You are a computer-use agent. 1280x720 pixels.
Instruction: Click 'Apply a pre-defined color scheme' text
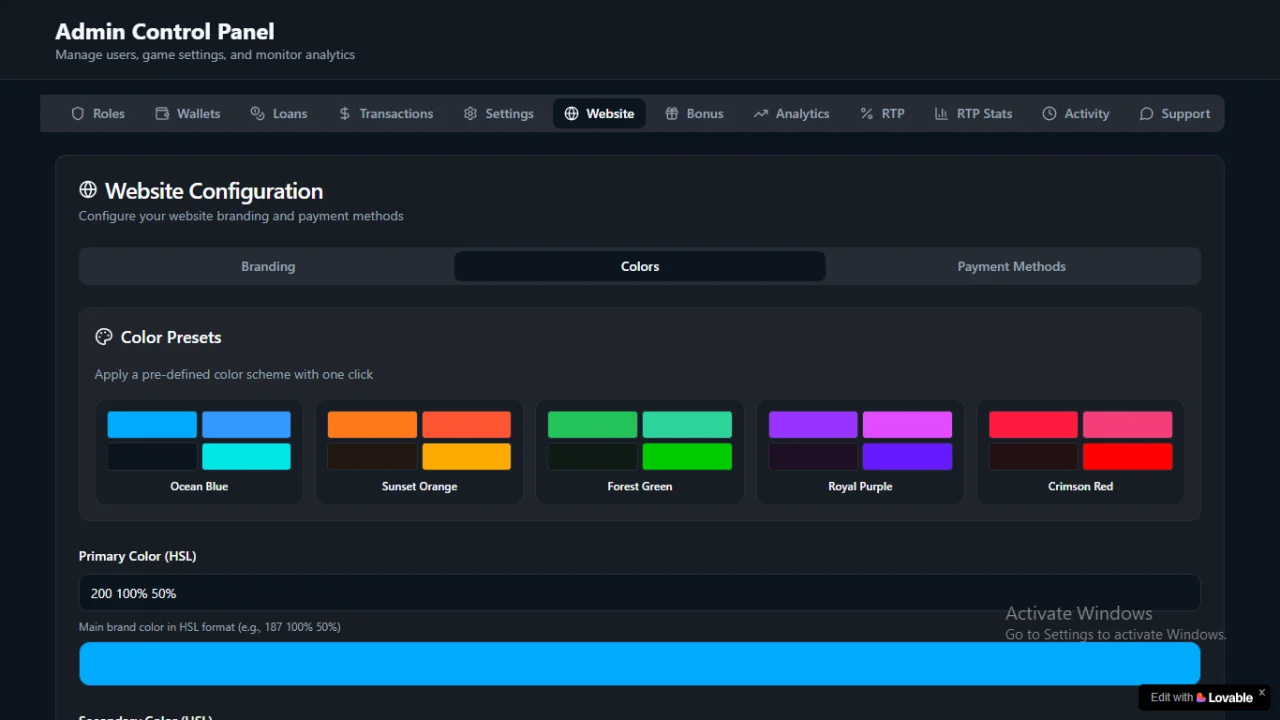[x=234, y=374]
